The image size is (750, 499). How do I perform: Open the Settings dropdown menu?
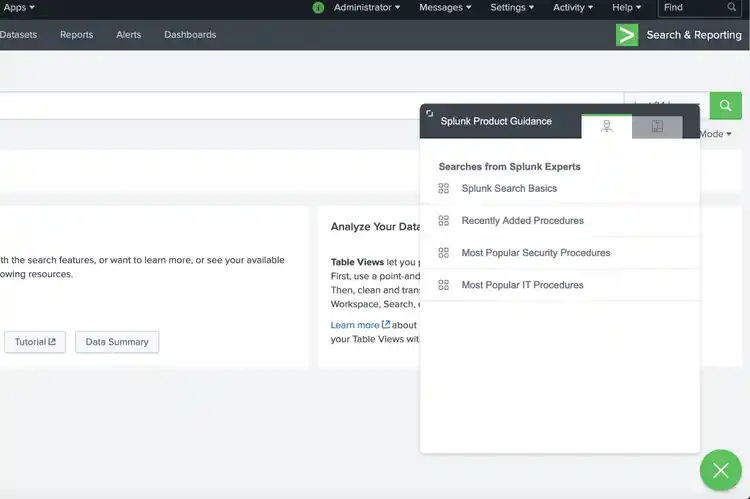(511, 8)
